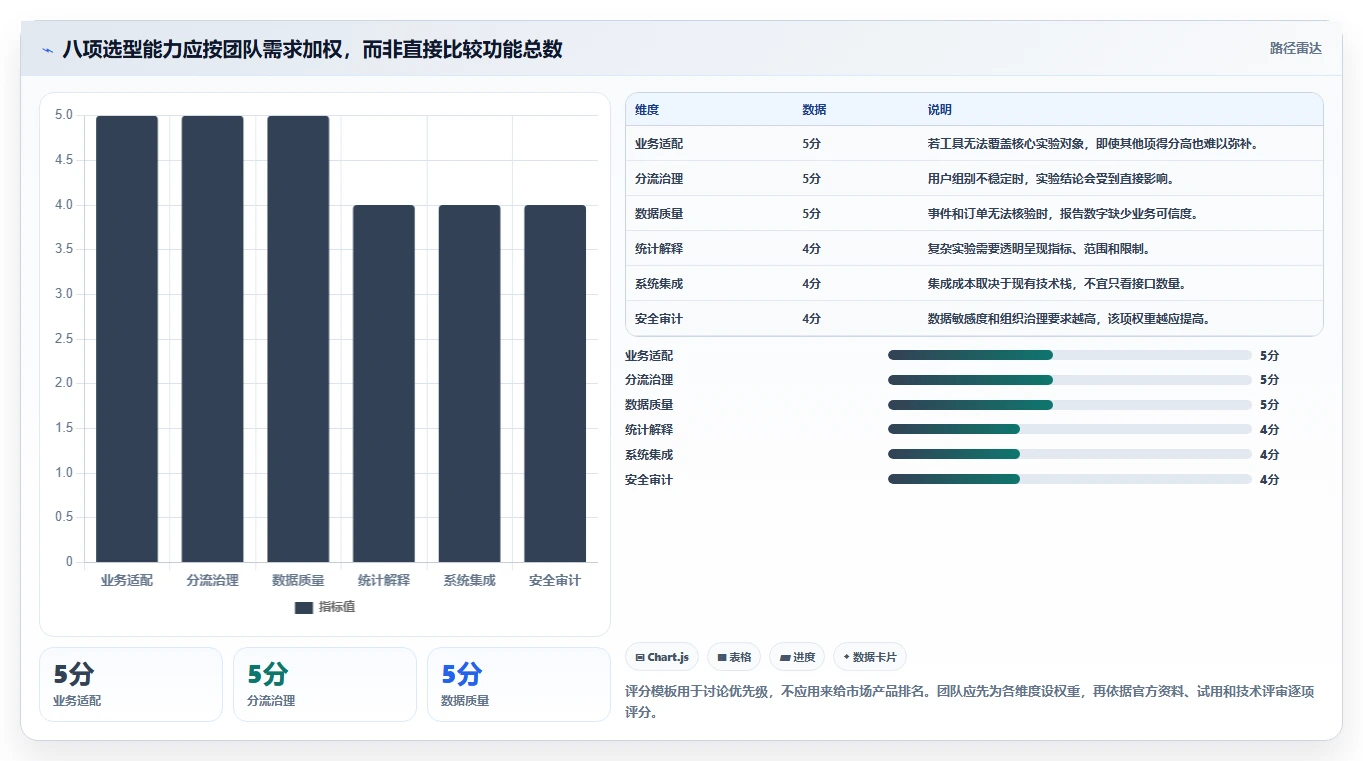Select the 业务适配 bar in the chart
This screenshot has width=1363, height=761.
coord(127,339)
